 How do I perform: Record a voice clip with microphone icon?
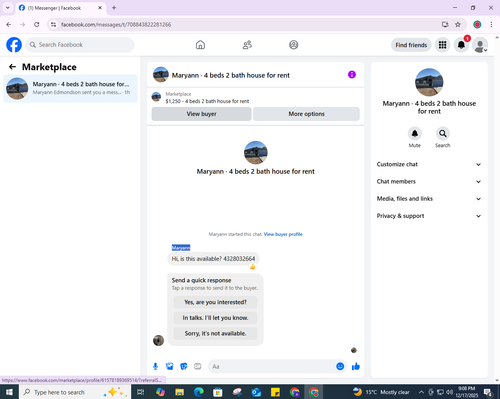click(155, 367)
